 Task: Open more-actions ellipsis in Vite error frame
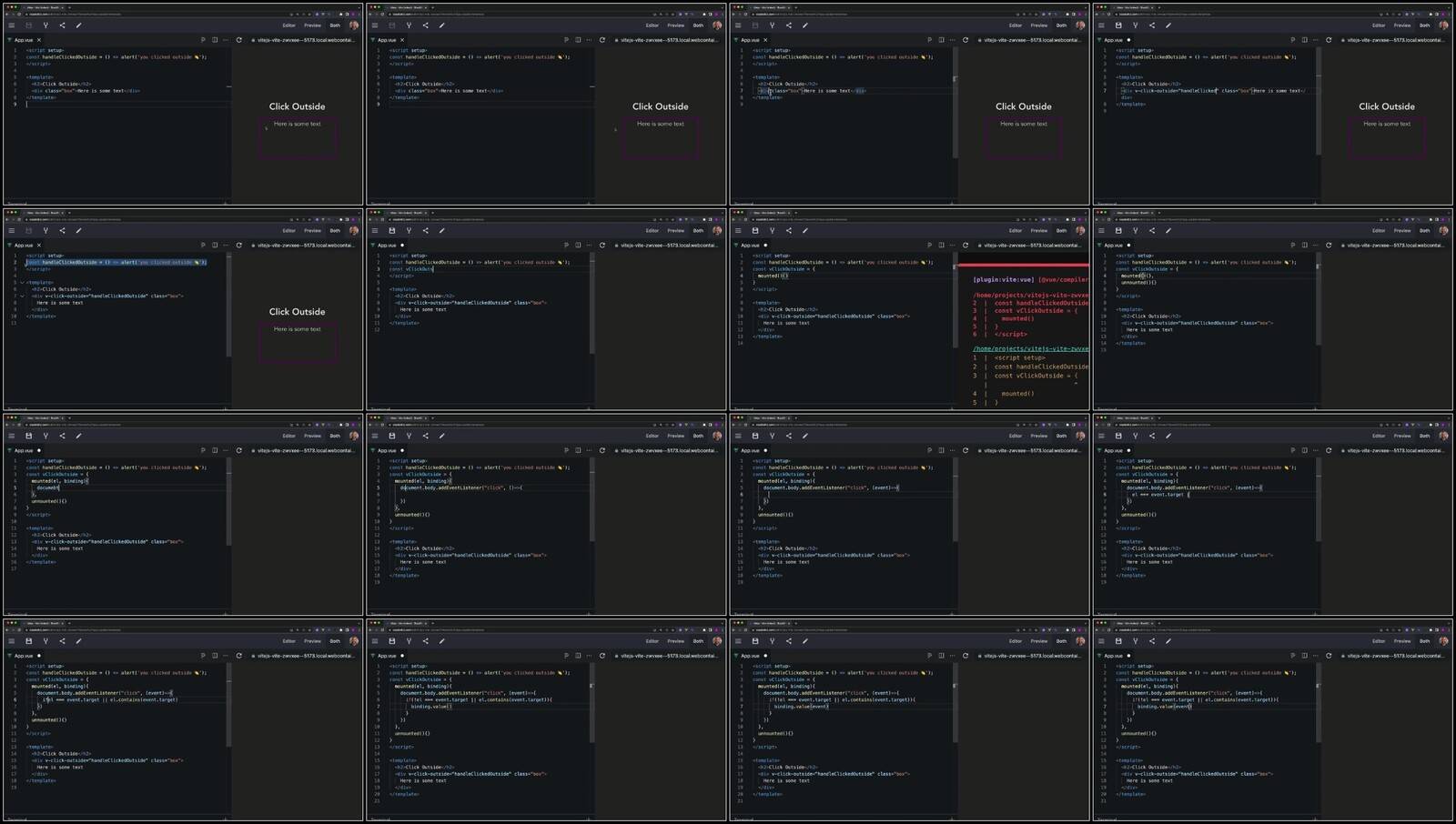[x=952, y=246]
